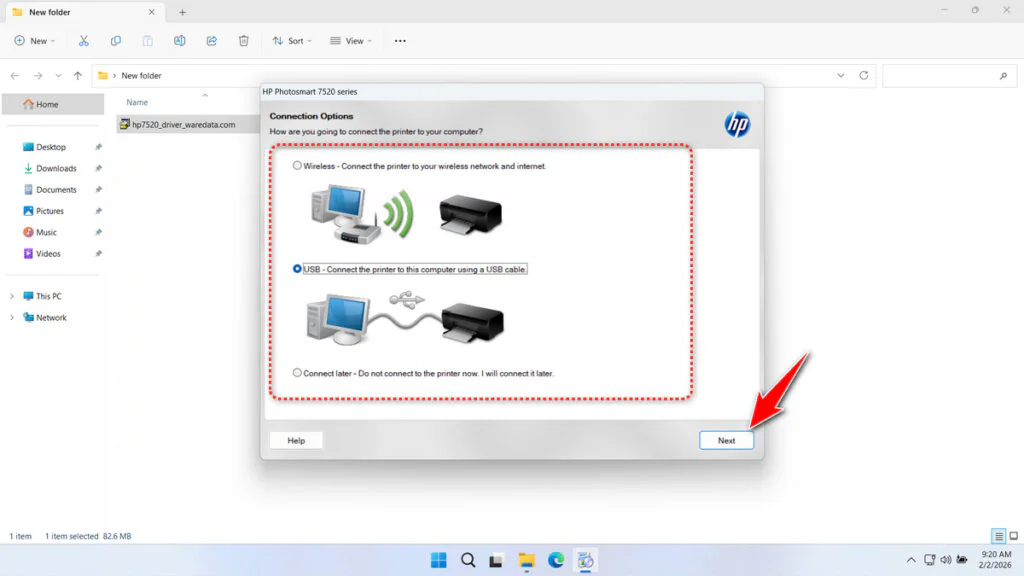Select the USB connection radio button
The height and width of the screenshot is (576, 1024).
[296, 268]
